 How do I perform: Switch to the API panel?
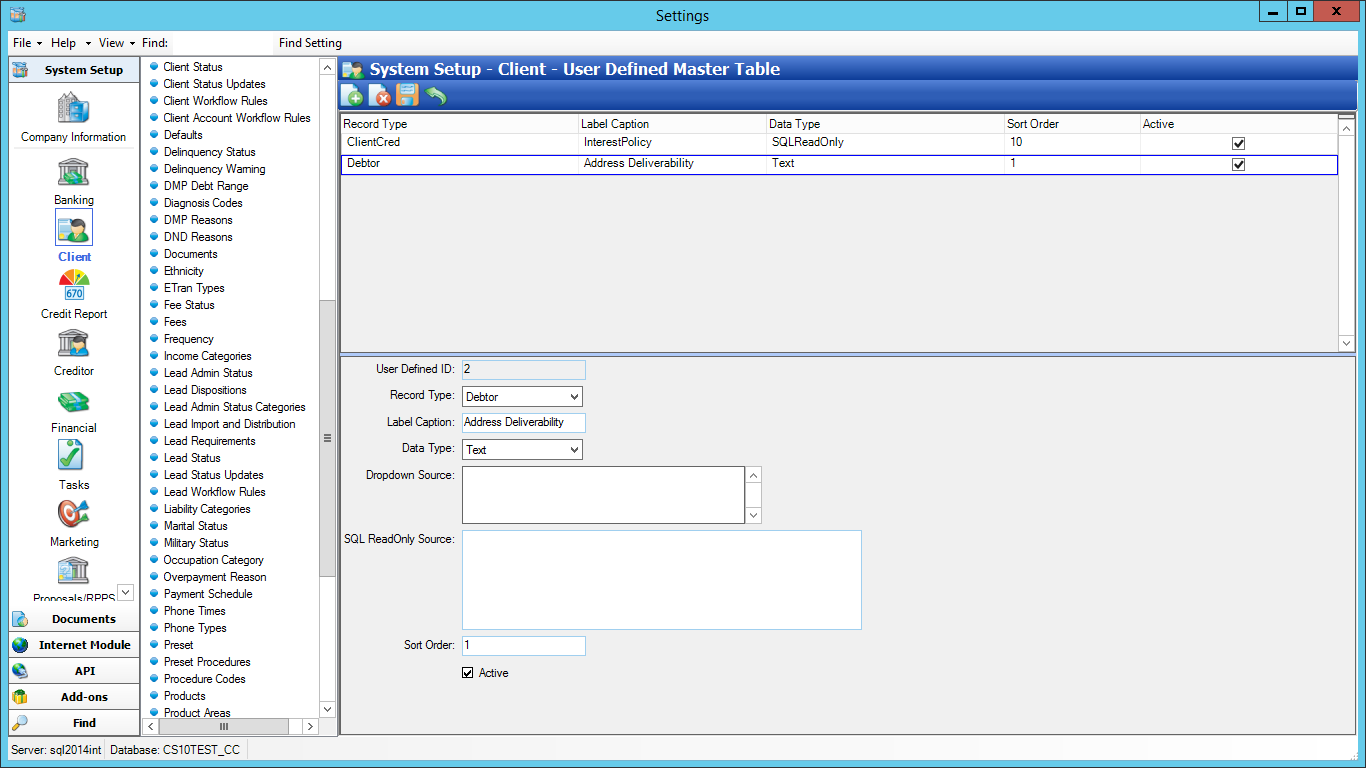click(x=74, y=671)
